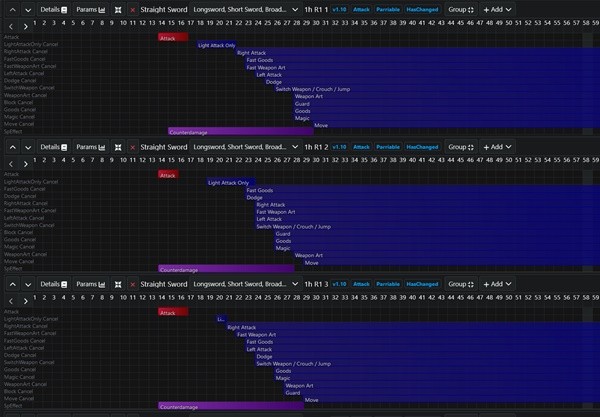Open the Group dropdown for 1h R1 1

coord(462,8)
